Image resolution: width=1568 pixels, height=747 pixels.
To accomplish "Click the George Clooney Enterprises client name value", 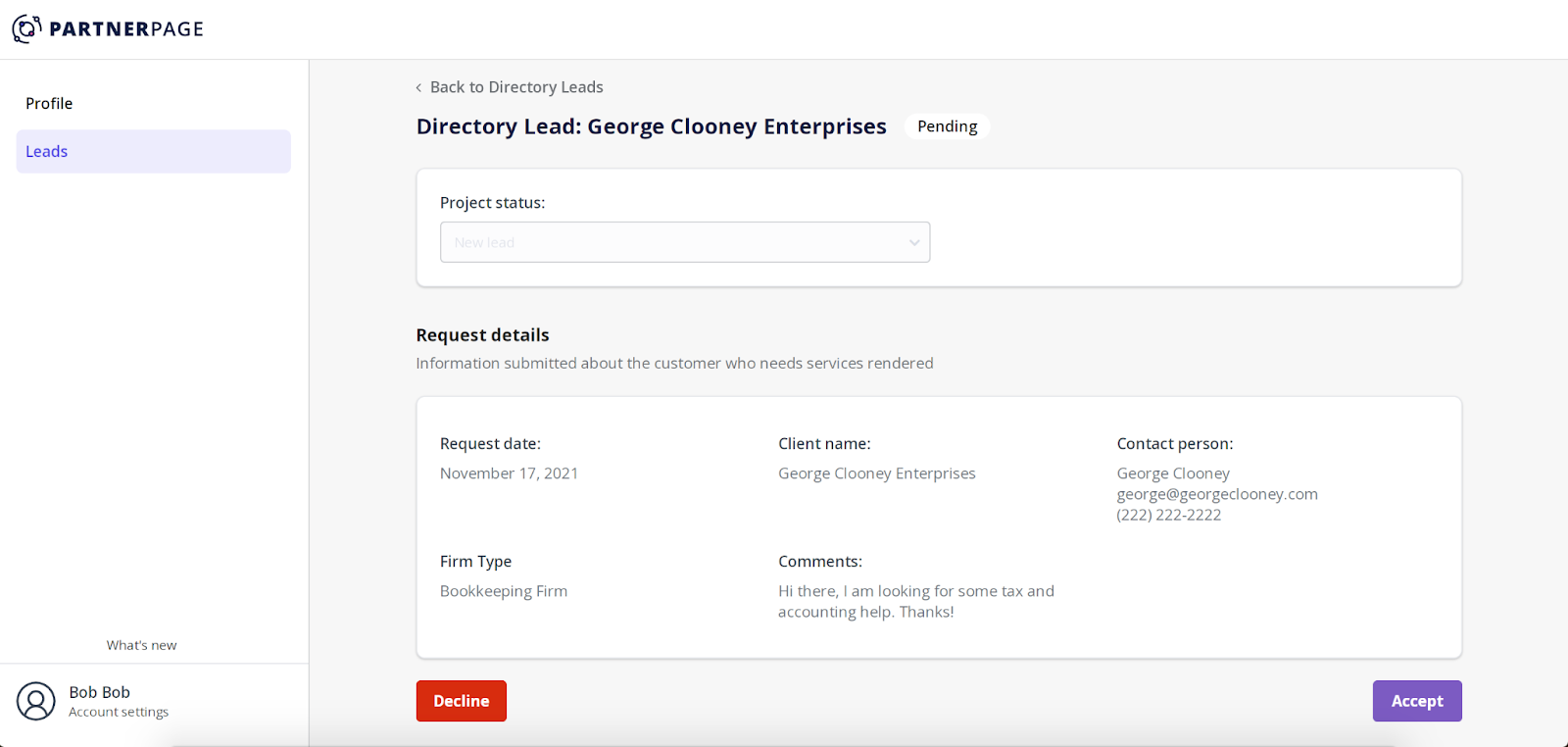I will (876, 473).
